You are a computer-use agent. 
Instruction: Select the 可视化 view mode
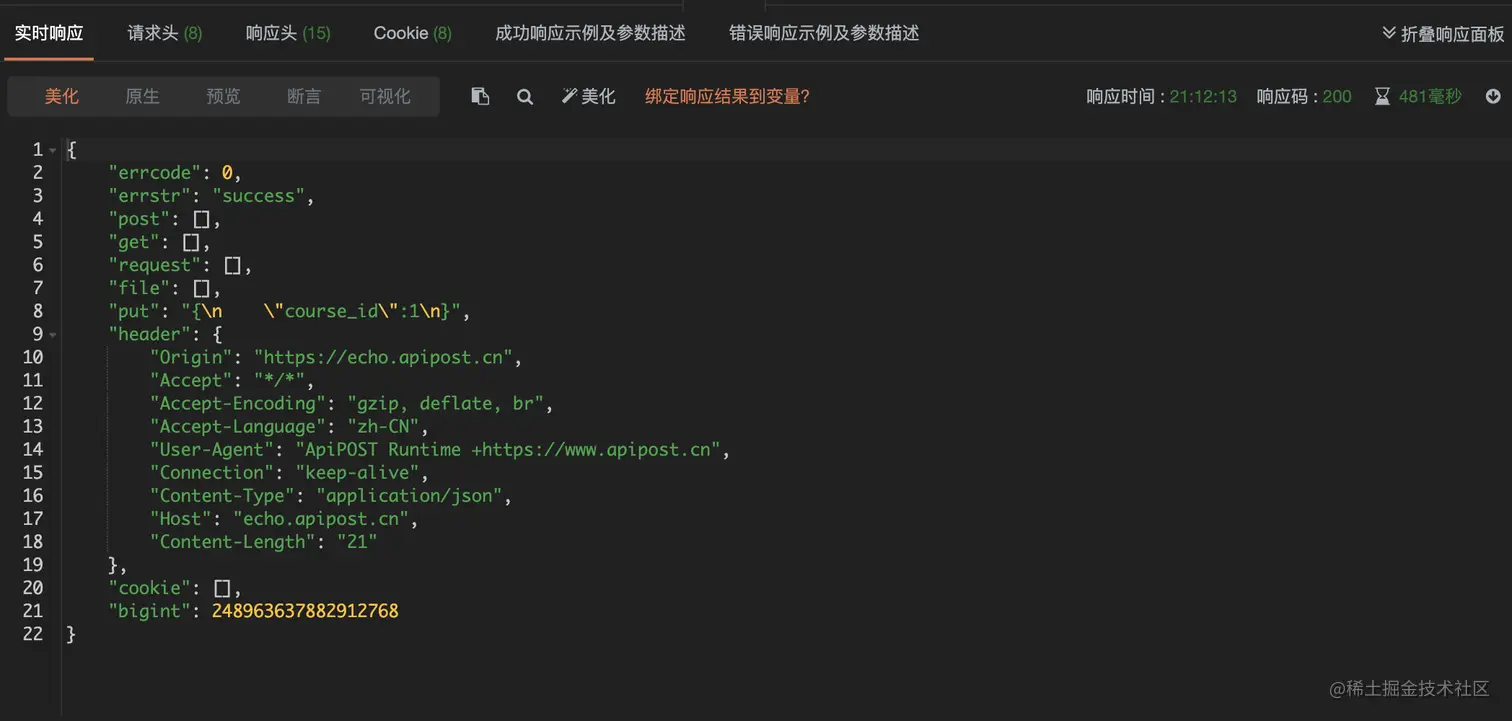(x=385, y=96)
